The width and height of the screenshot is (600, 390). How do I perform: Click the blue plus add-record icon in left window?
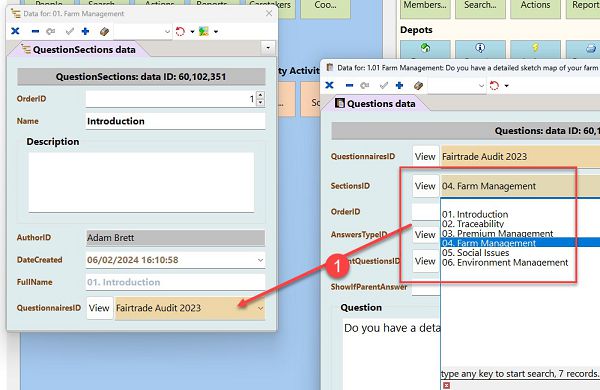(85, 31)
